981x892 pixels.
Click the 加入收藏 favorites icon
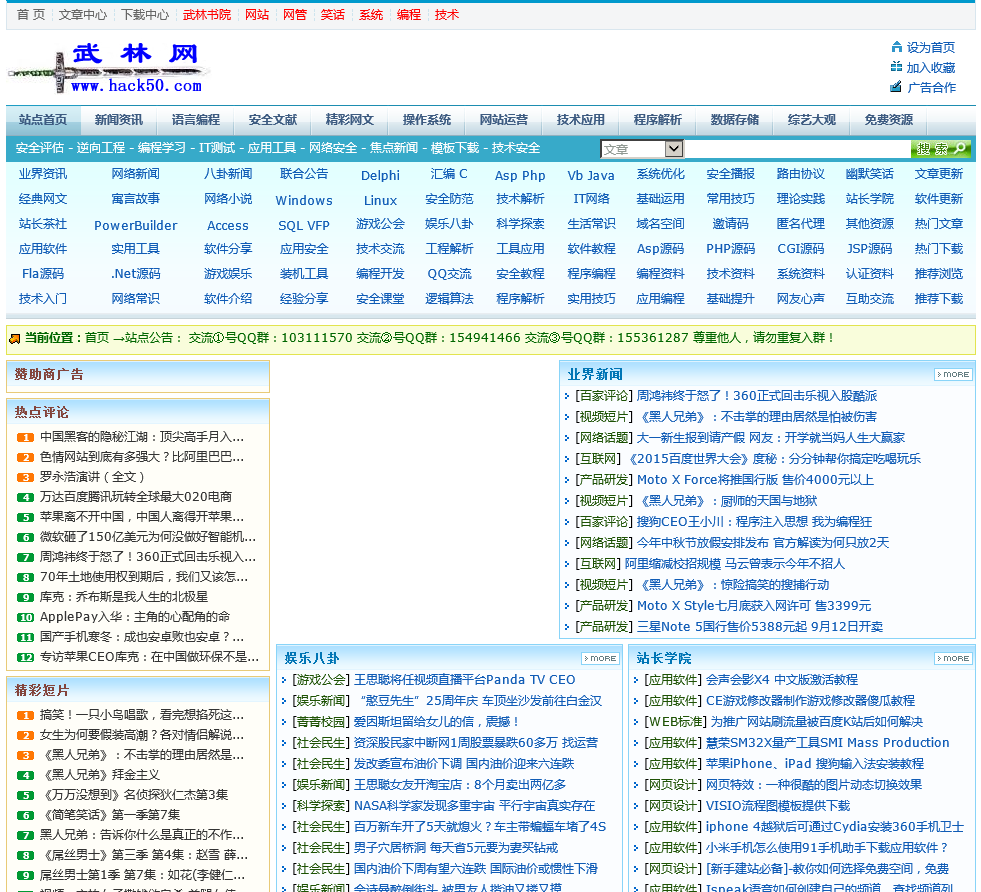896,67
